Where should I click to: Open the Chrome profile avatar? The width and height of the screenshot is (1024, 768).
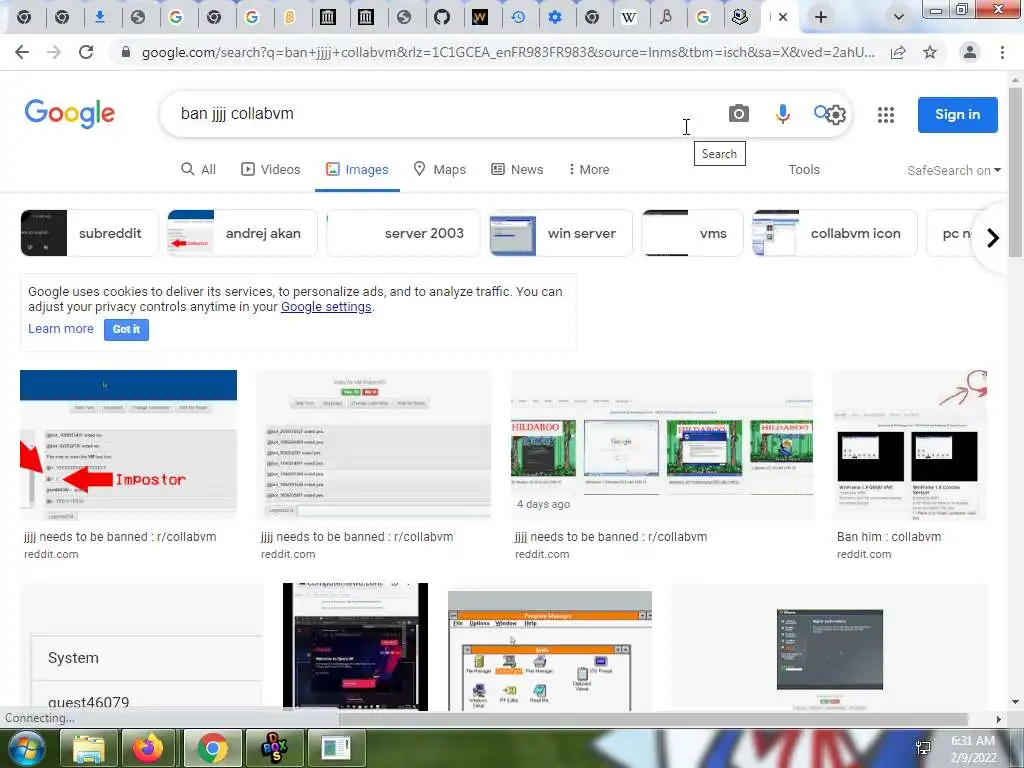(970, 52)
